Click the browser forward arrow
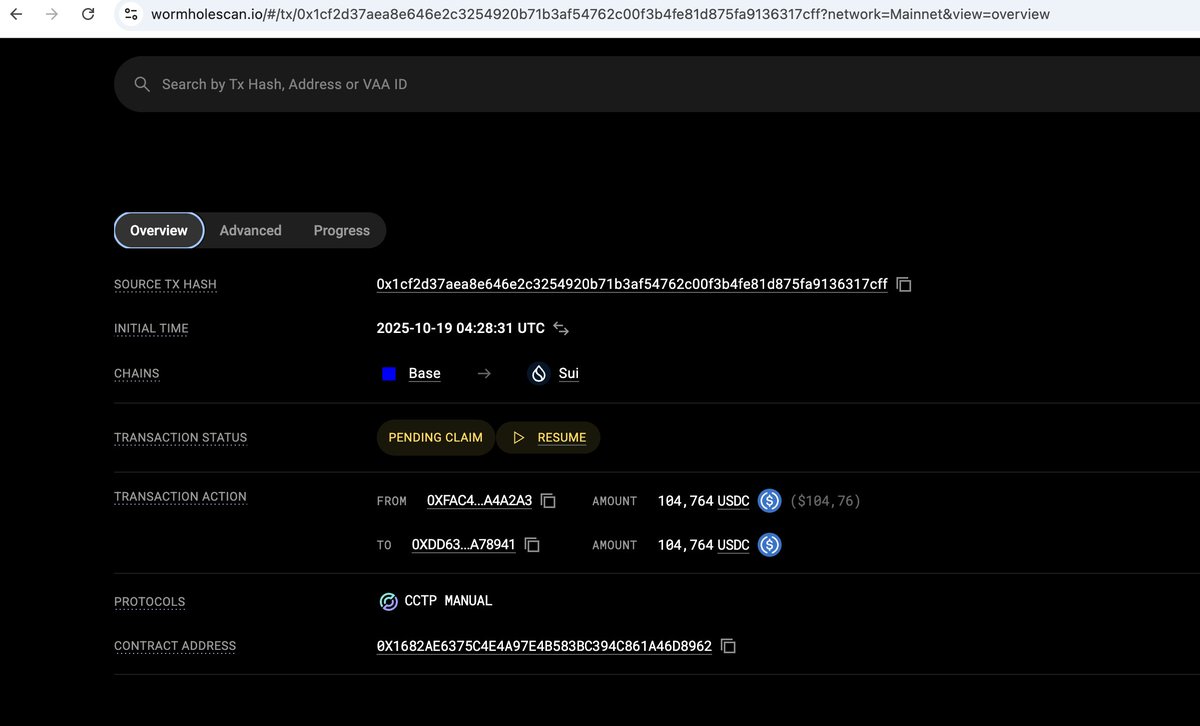 point(51,14)
